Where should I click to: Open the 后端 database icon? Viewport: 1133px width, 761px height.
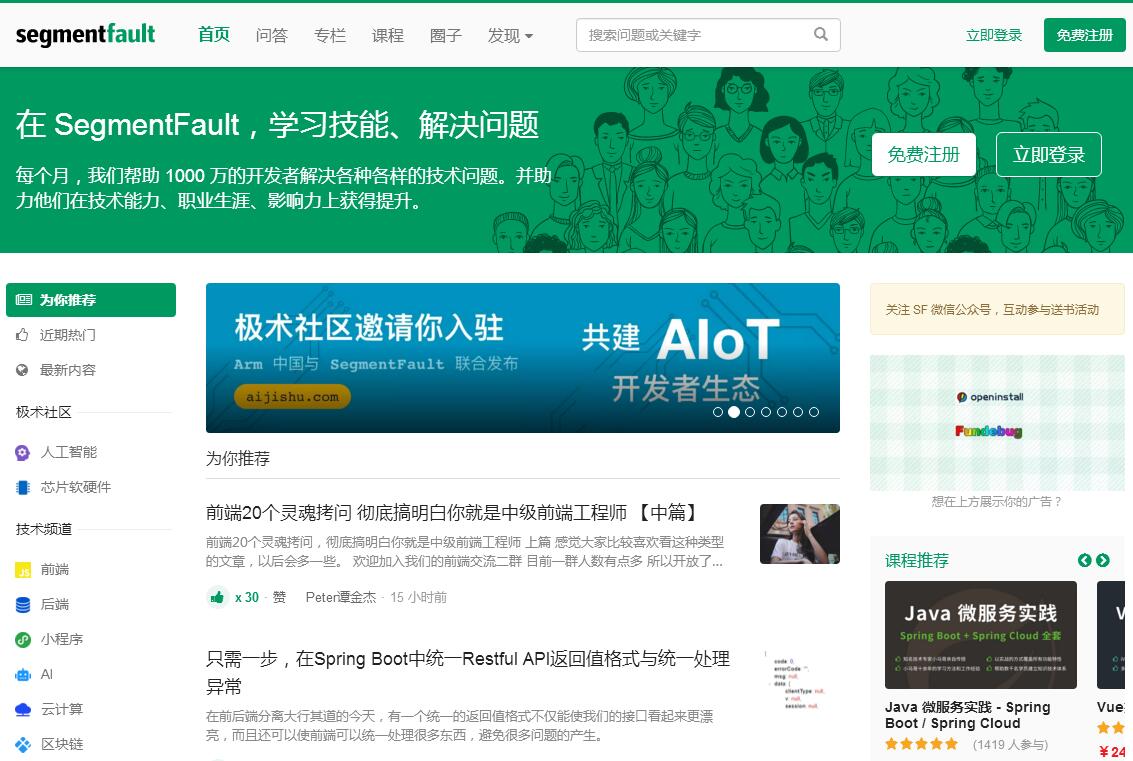[x=23, y=605]
